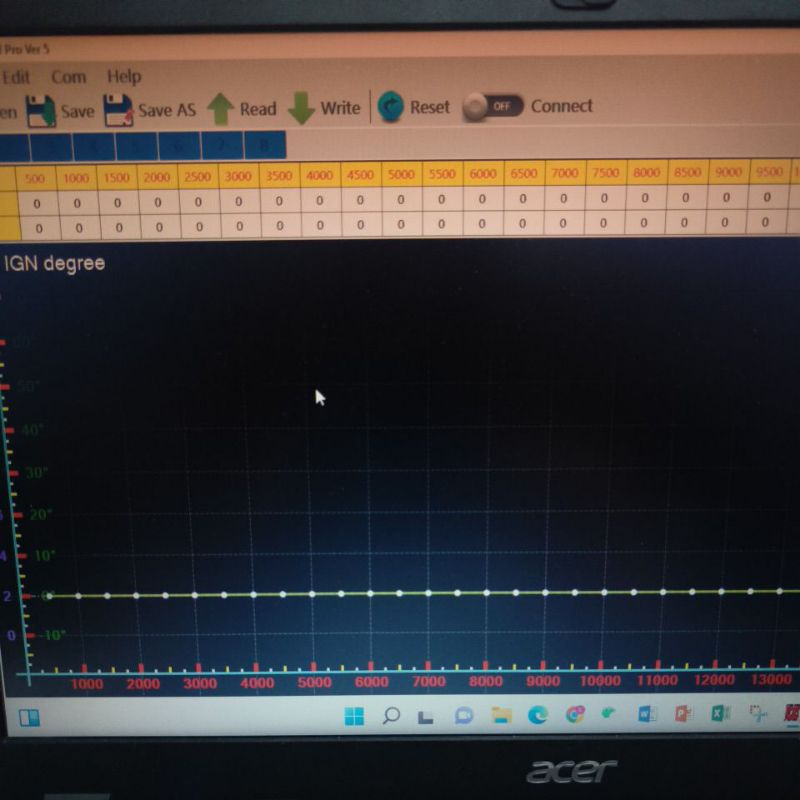800x800 pixels.
Task: Select the 8500 RPM column header
Action: click(688, 172)
